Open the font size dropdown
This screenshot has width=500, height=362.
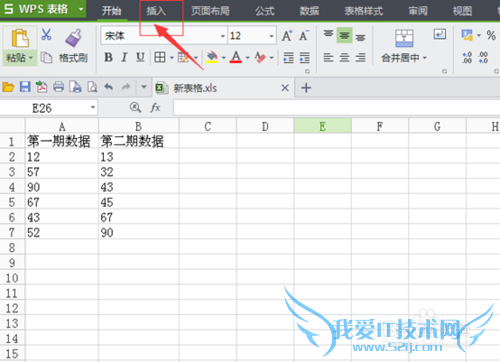[x=271, y=36]
